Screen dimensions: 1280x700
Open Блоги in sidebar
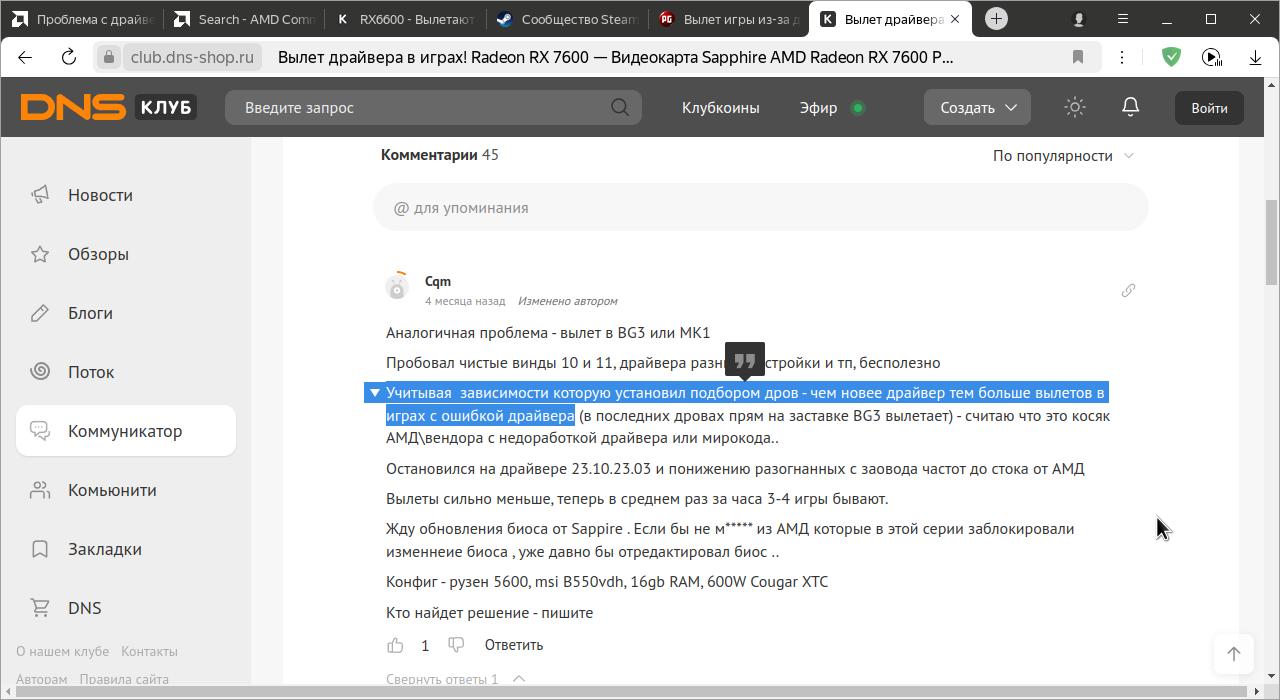tap(126, 313)
